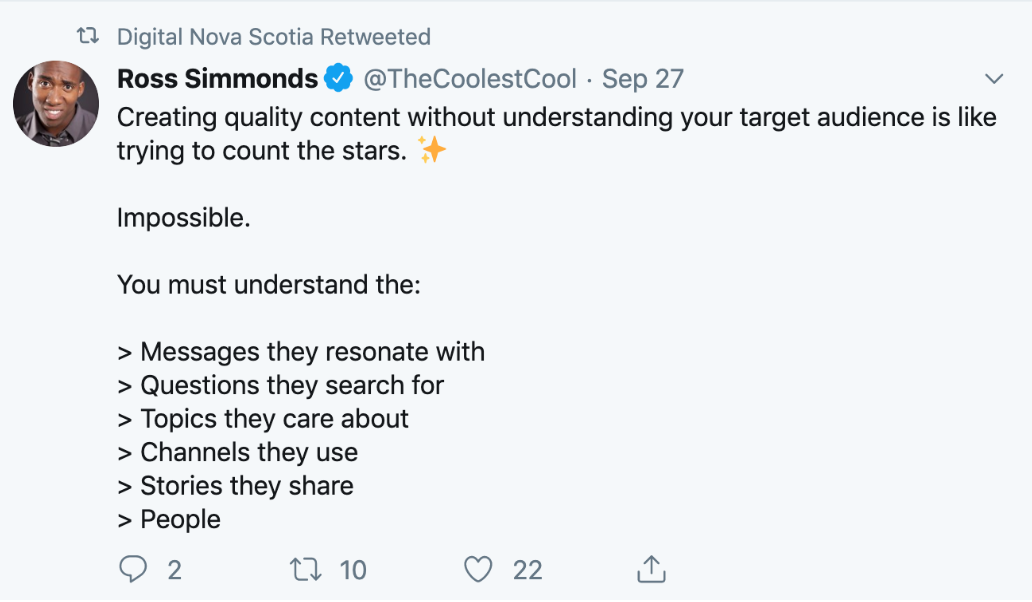Click the reply count of 2

[x=175, y=570]
